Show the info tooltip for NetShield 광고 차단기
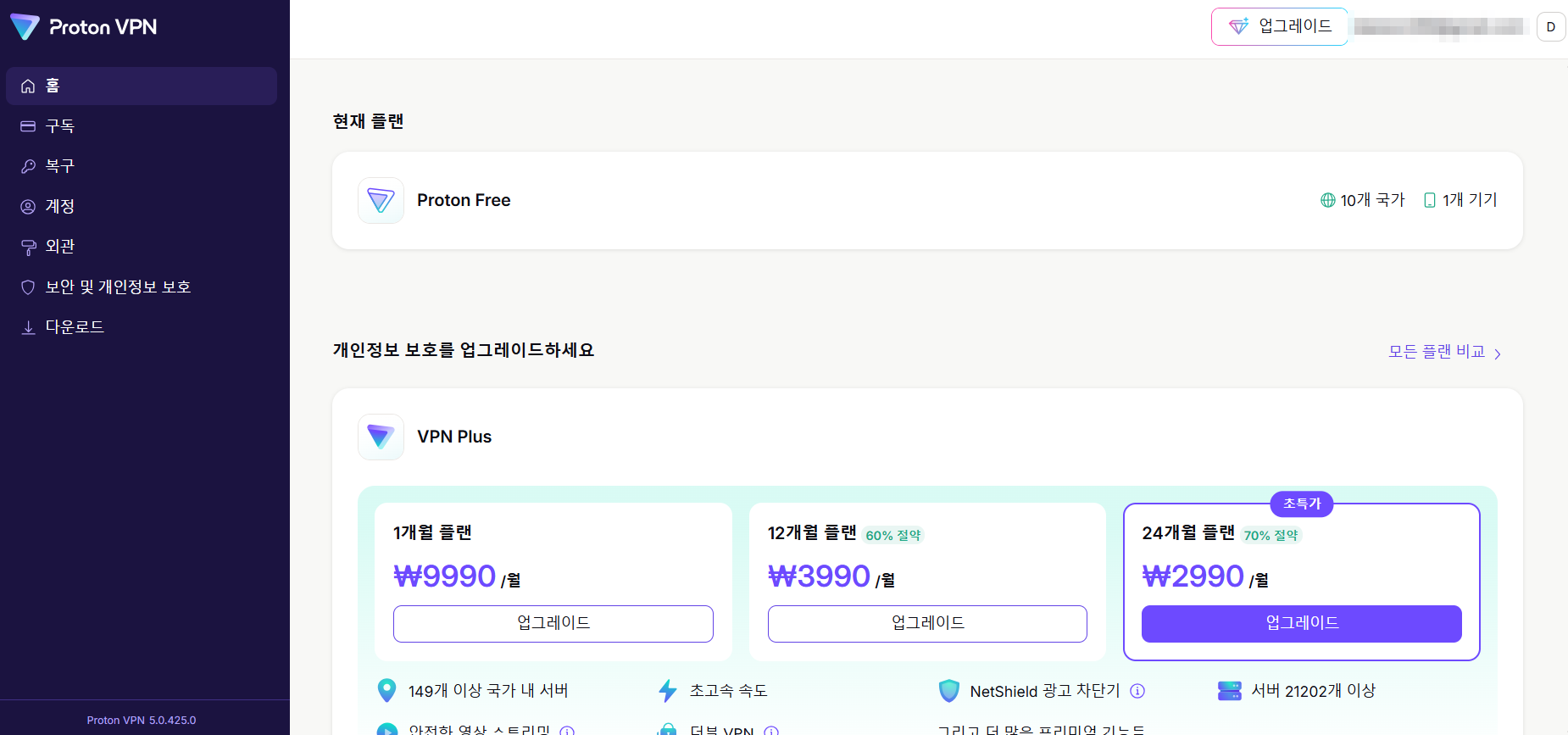The width and height of the screenshot is (1568, 735). click(x=1137, y=691)
